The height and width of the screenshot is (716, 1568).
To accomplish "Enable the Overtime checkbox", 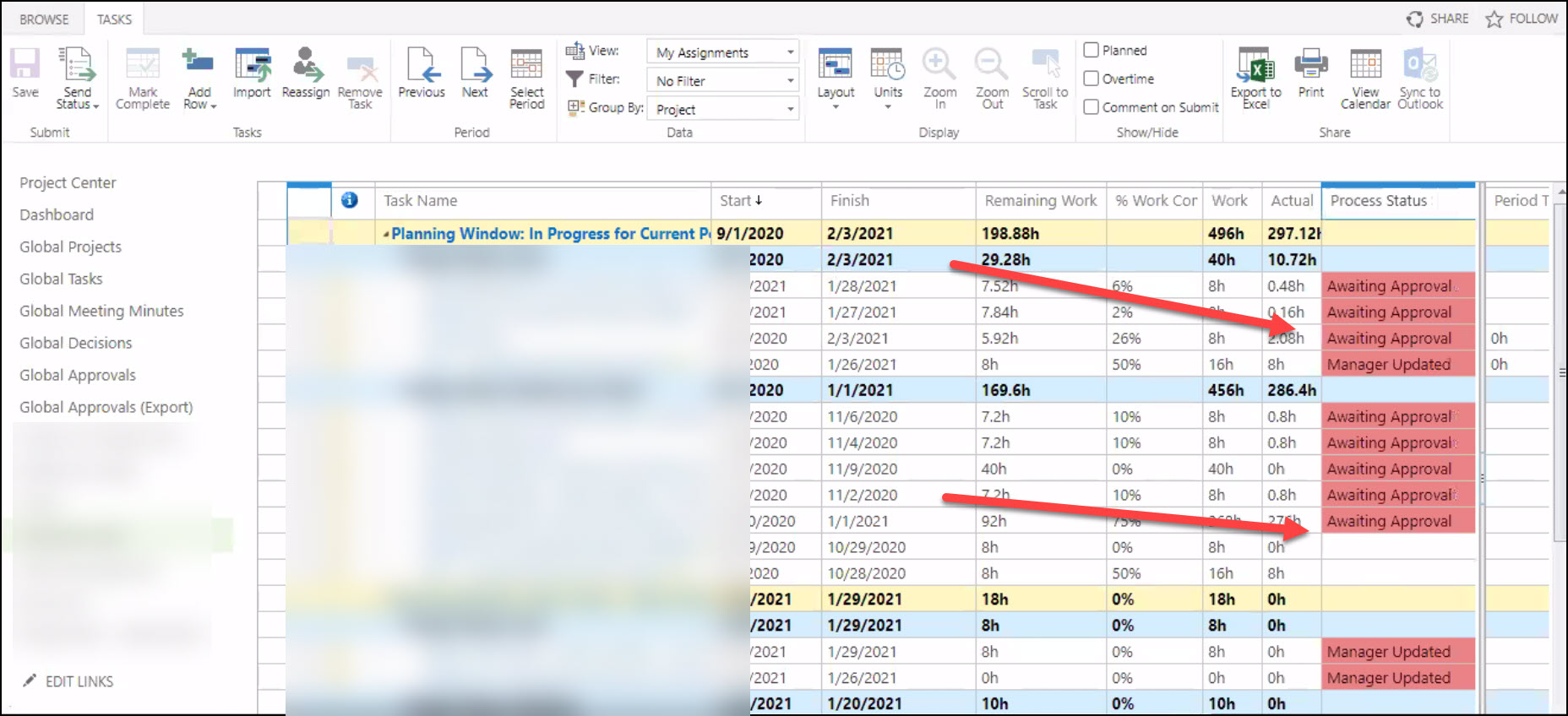I will 1092,79.
